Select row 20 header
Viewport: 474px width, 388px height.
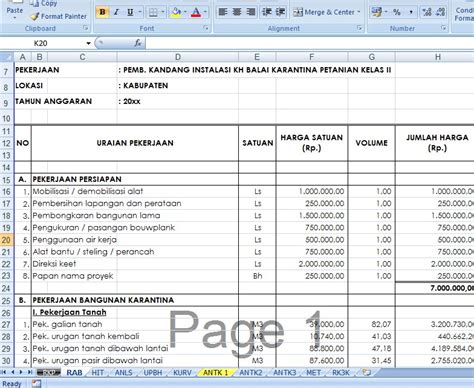(x=6, y=240)
